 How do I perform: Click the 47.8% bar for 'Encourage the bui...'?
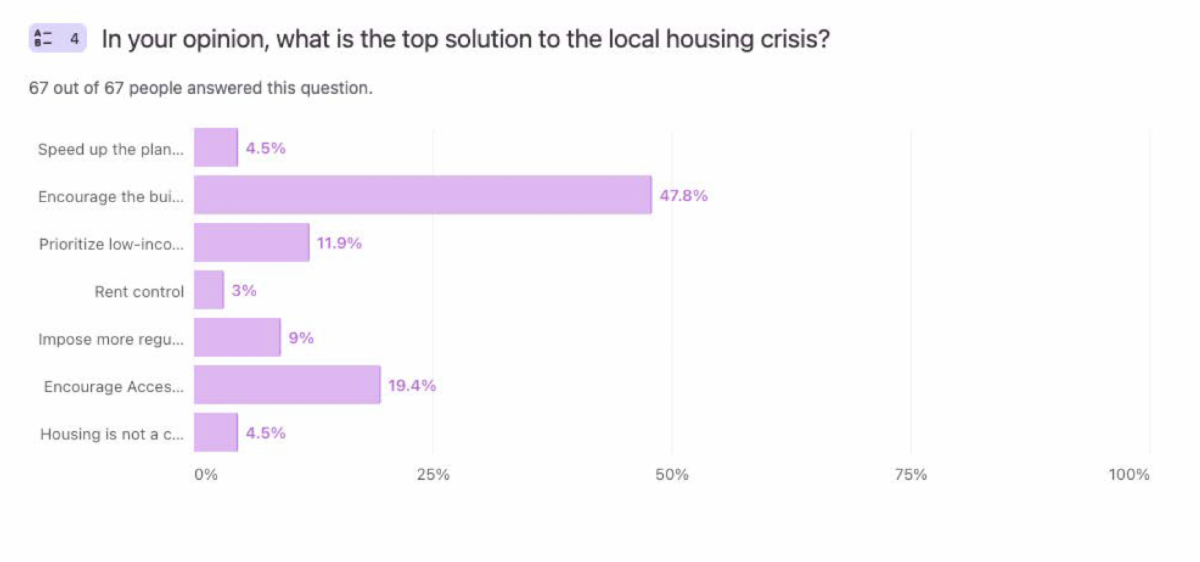tap(422, 195)
